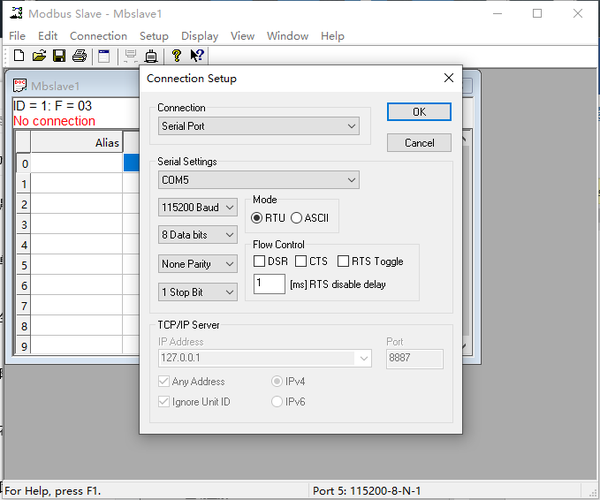Viewport: 600px width, 500px height.
Task: Click row 7 header in Mbslave1 table
Action: (24, 306)
